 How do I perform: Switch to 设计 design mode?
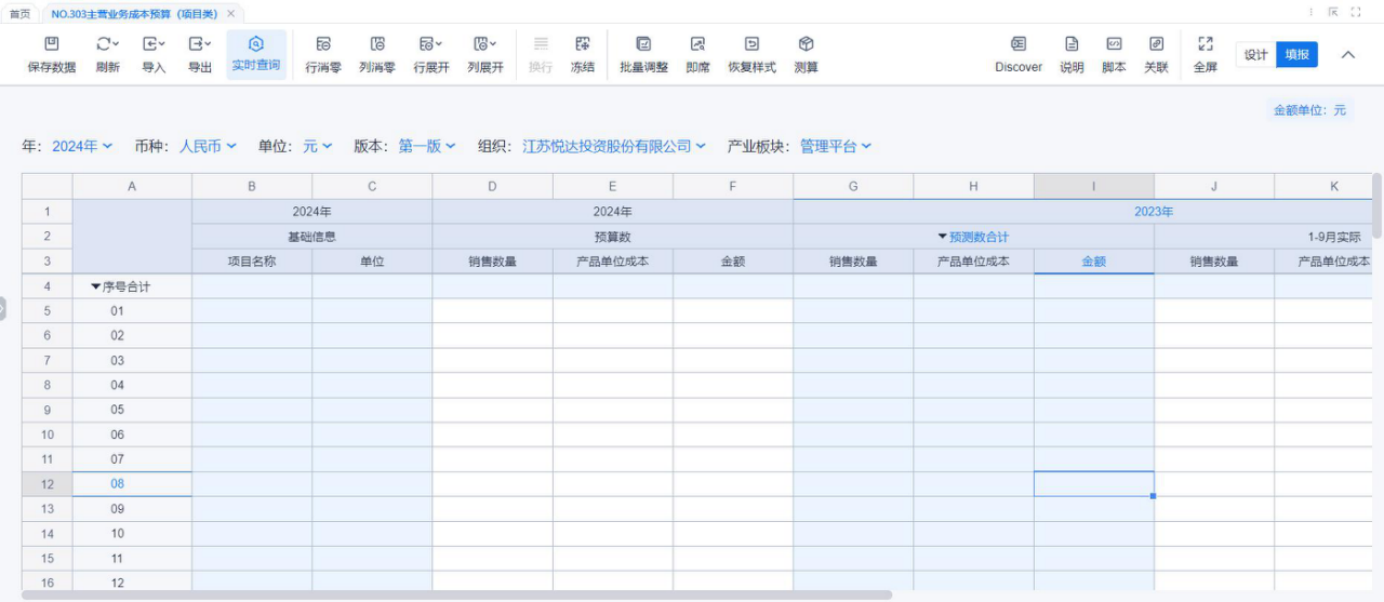tap(1256, 55)
